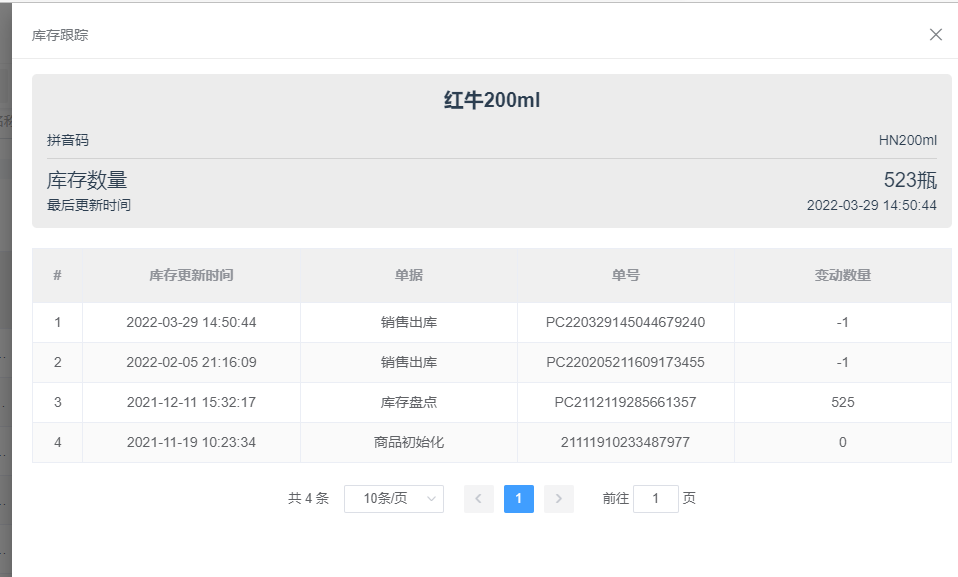Click the 单据 column header
Viewport: 958px width, 577px height.
click(409, 276)
